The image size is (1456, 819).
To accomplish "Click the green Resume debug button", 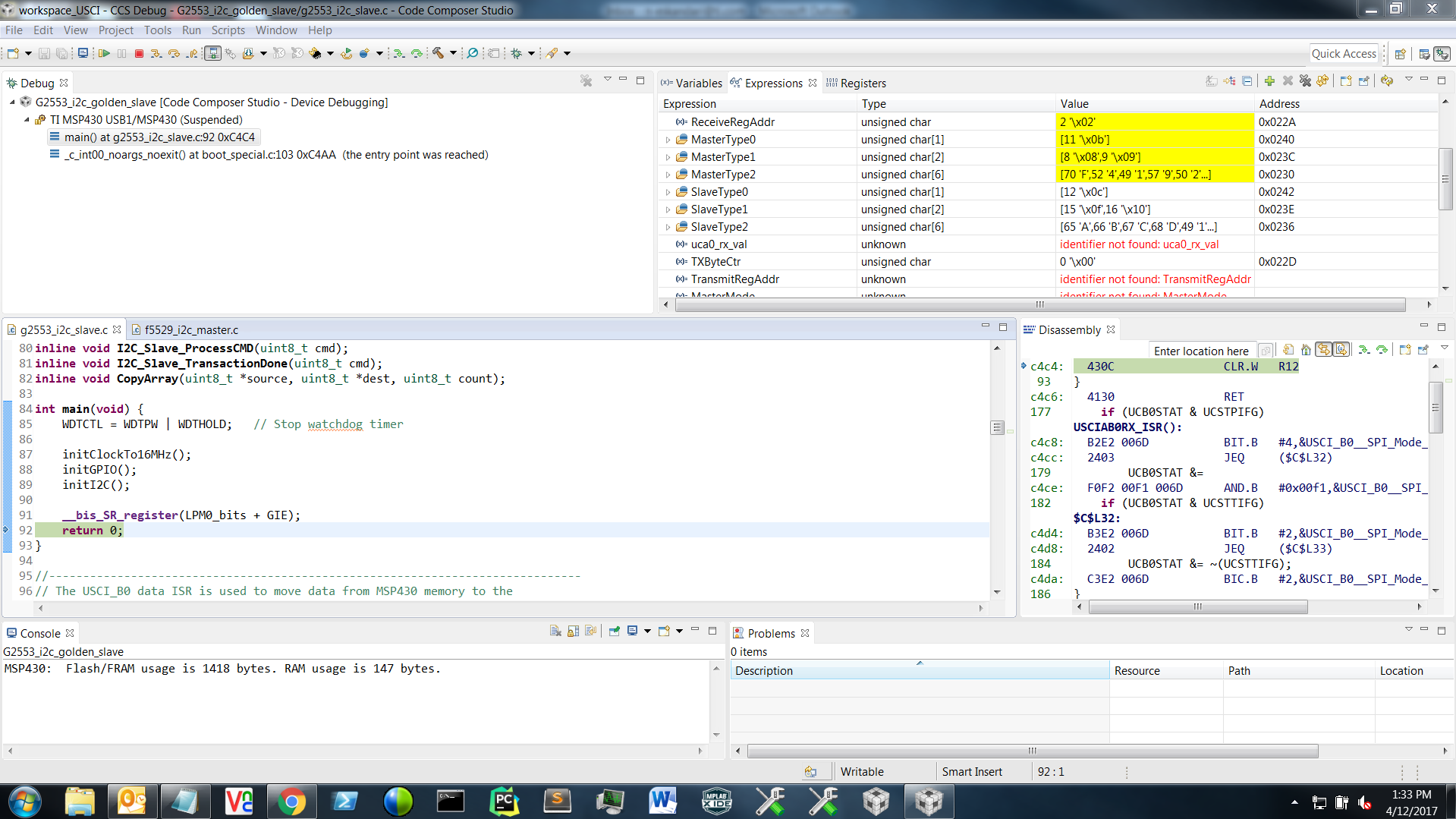I will click(x=104, y=53).
